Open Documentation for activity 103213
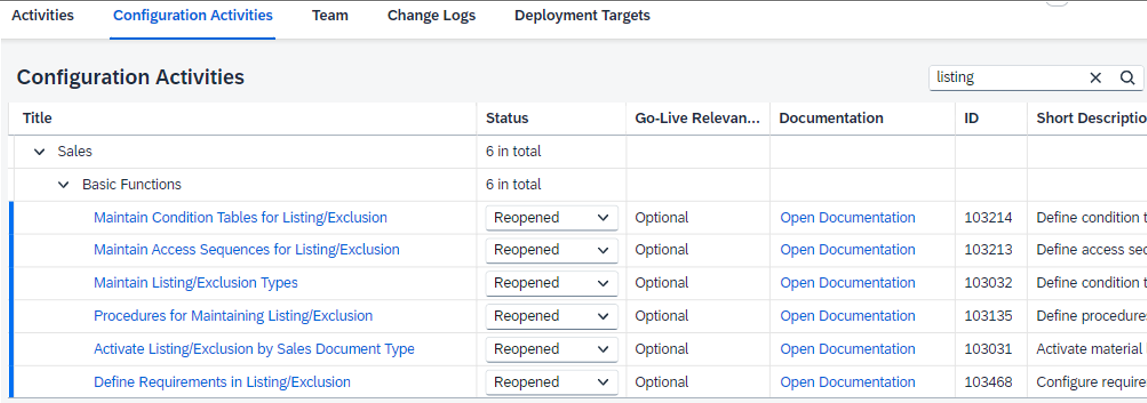The width and height of the screenshot is (1147, 403). click(848, 250)
